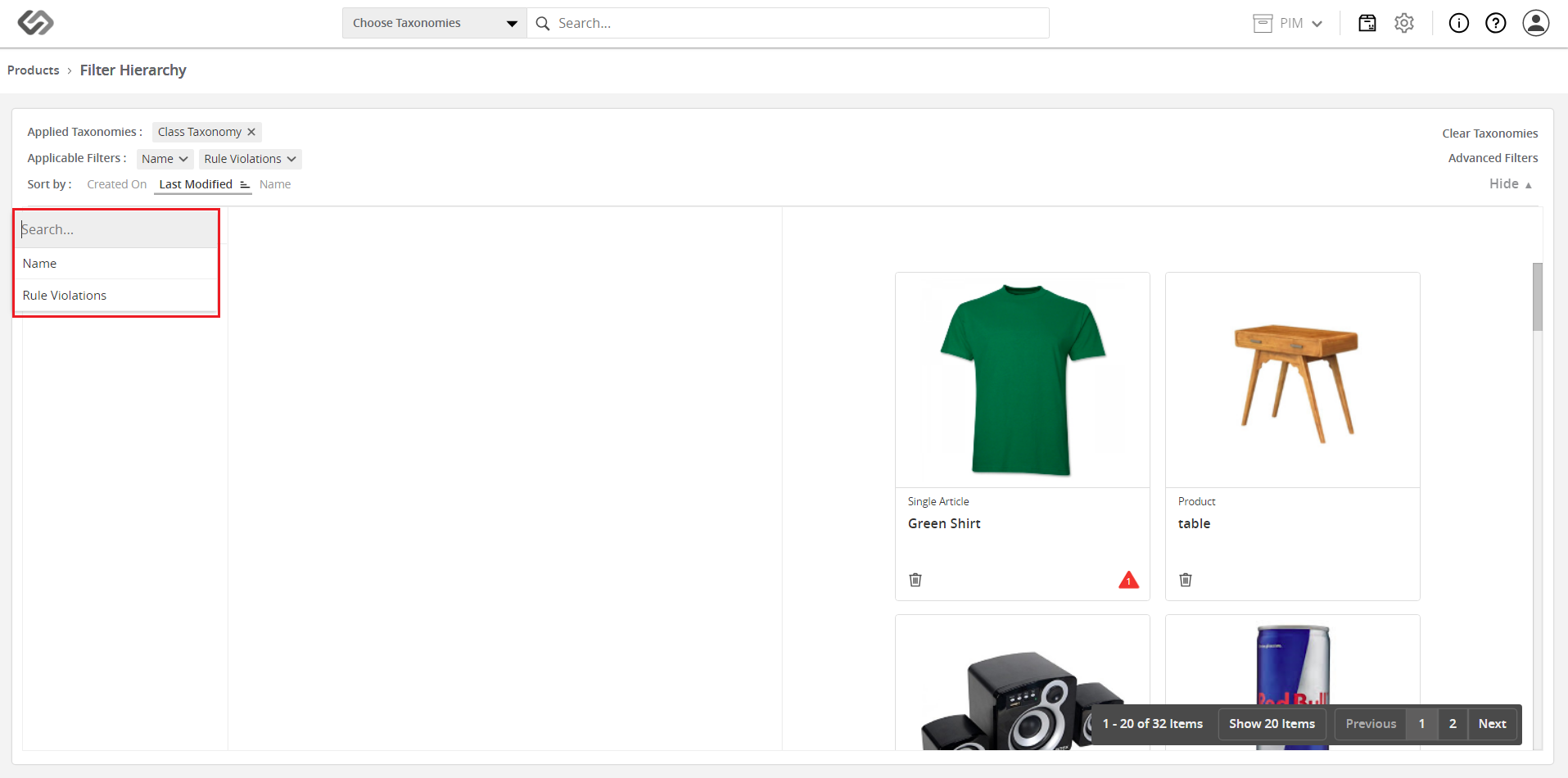Open Advanced Filters

pyautogui.click(x=1493, y=158)
